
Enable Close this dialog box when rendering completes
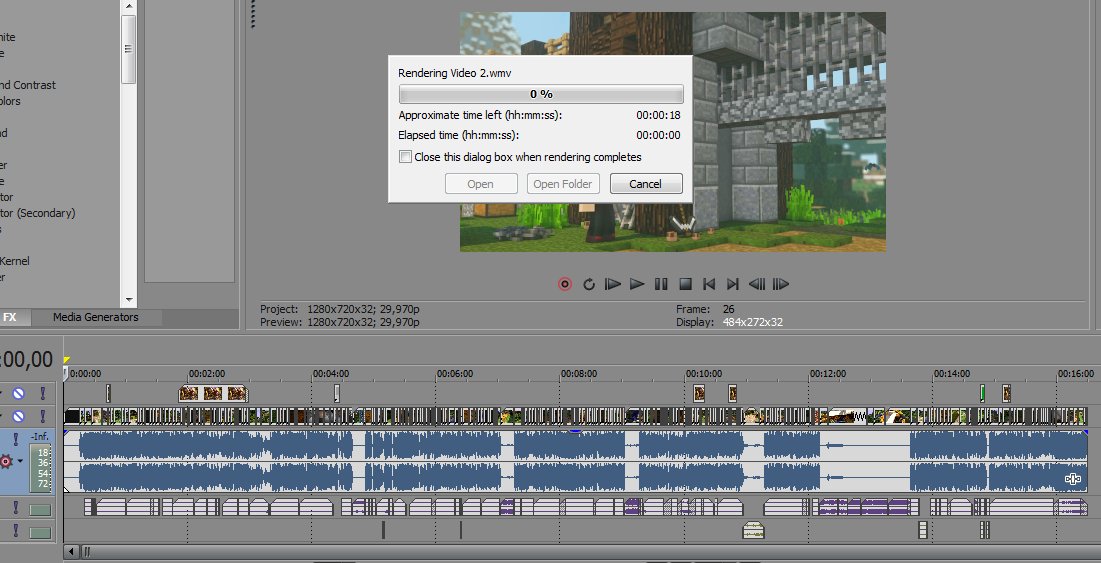pyautogui.click(x=405, y=157)
